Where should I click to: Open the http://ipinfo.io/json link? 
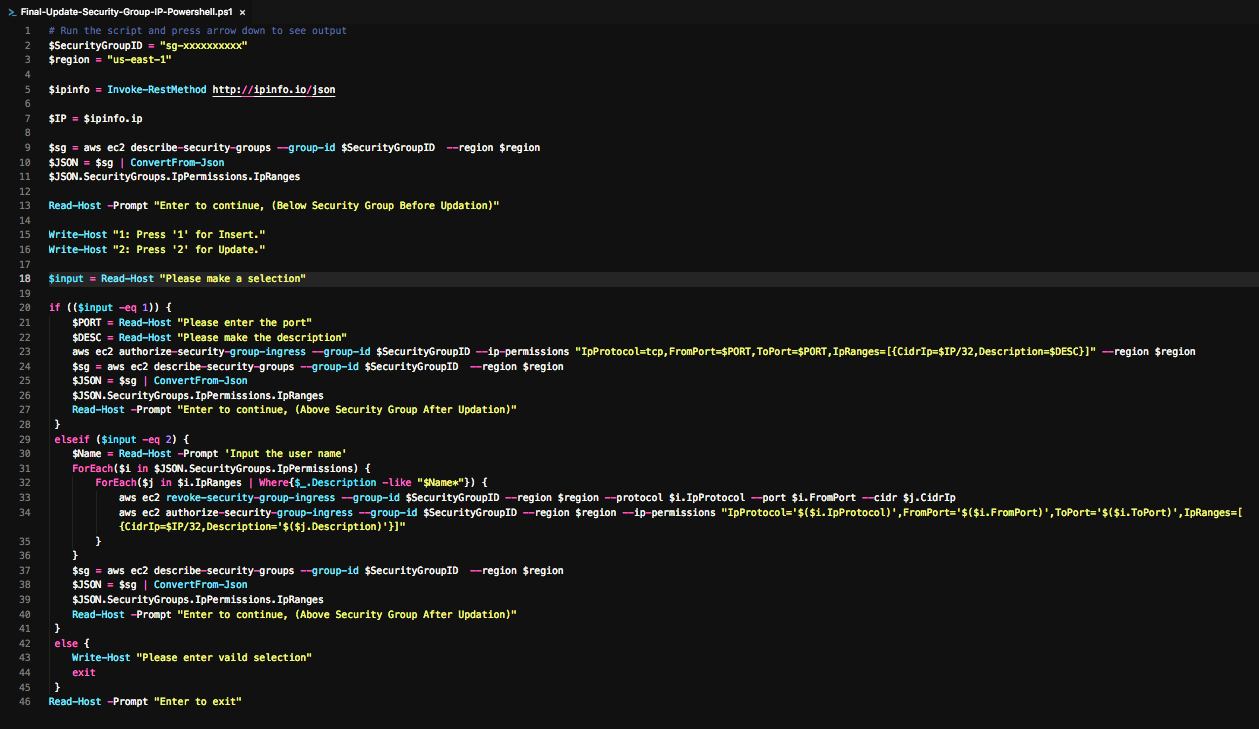tap(273, 90)
